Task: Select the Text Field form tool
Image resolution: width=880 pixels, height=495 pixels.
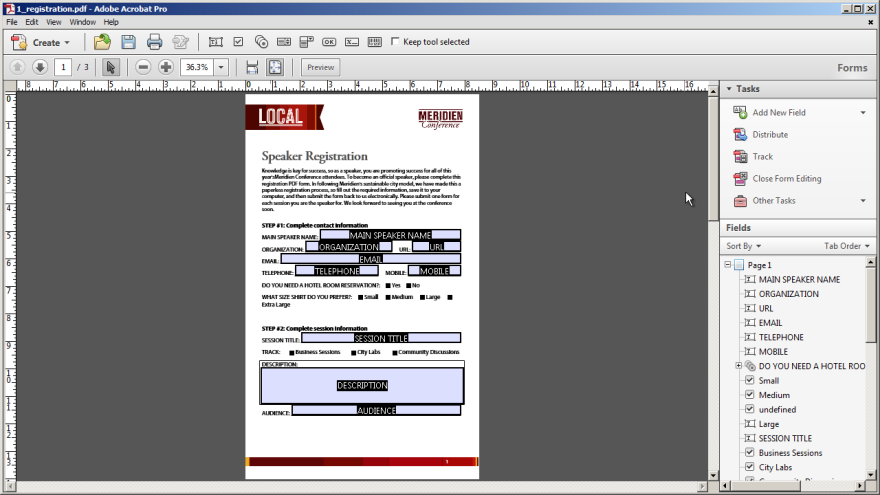Action: pyautogui.click(x=215, y=42)
